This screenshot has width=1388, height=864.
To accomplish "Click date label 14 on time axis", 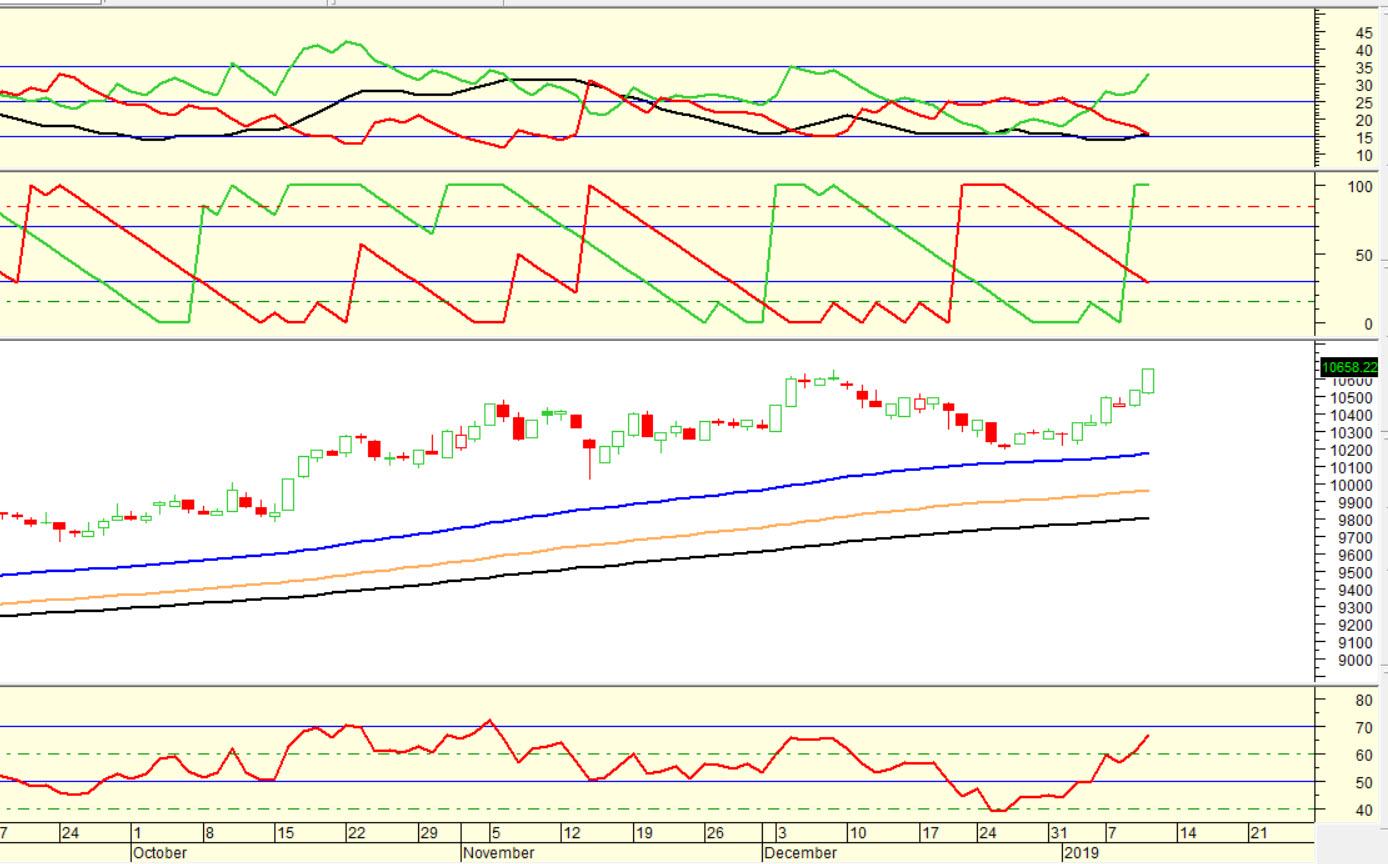I will (x=1187, y=833).
